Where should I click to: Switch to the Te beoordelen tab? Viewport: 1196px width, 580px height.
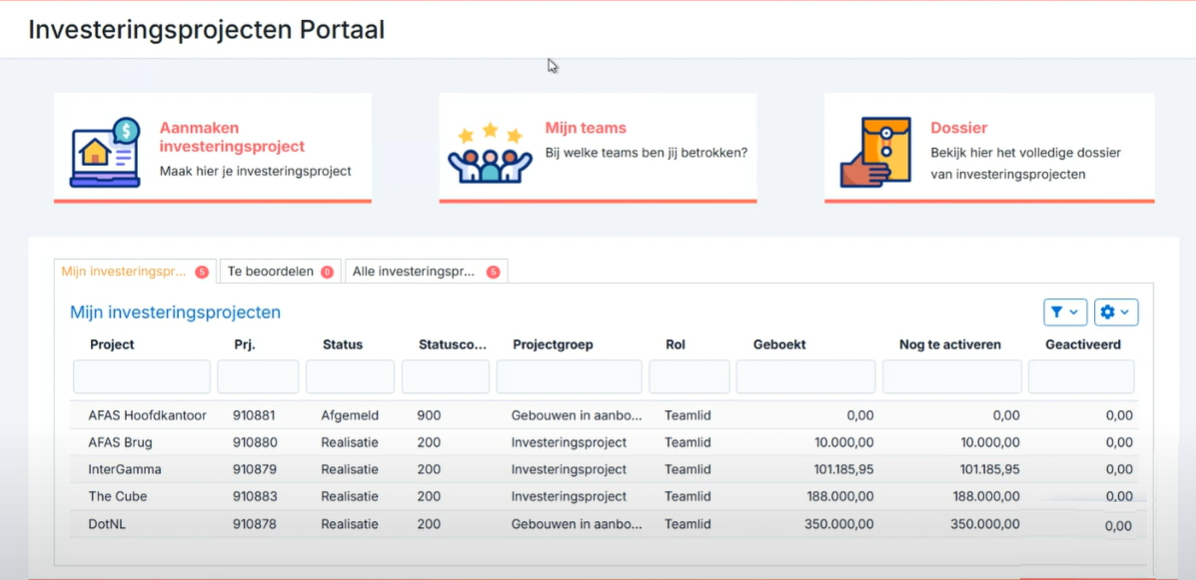pyautogui.click(x=280, y=272)
